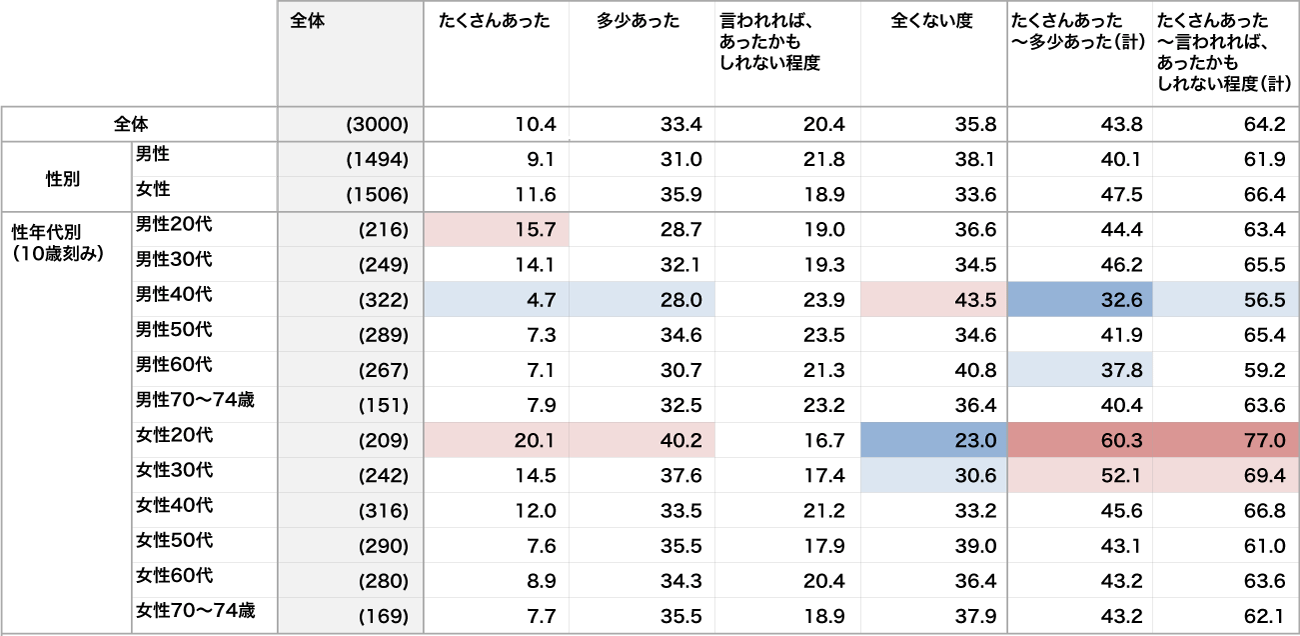
Task: Select the 多少あった column header
Action: pyautogui.click(x=638, y=21)
